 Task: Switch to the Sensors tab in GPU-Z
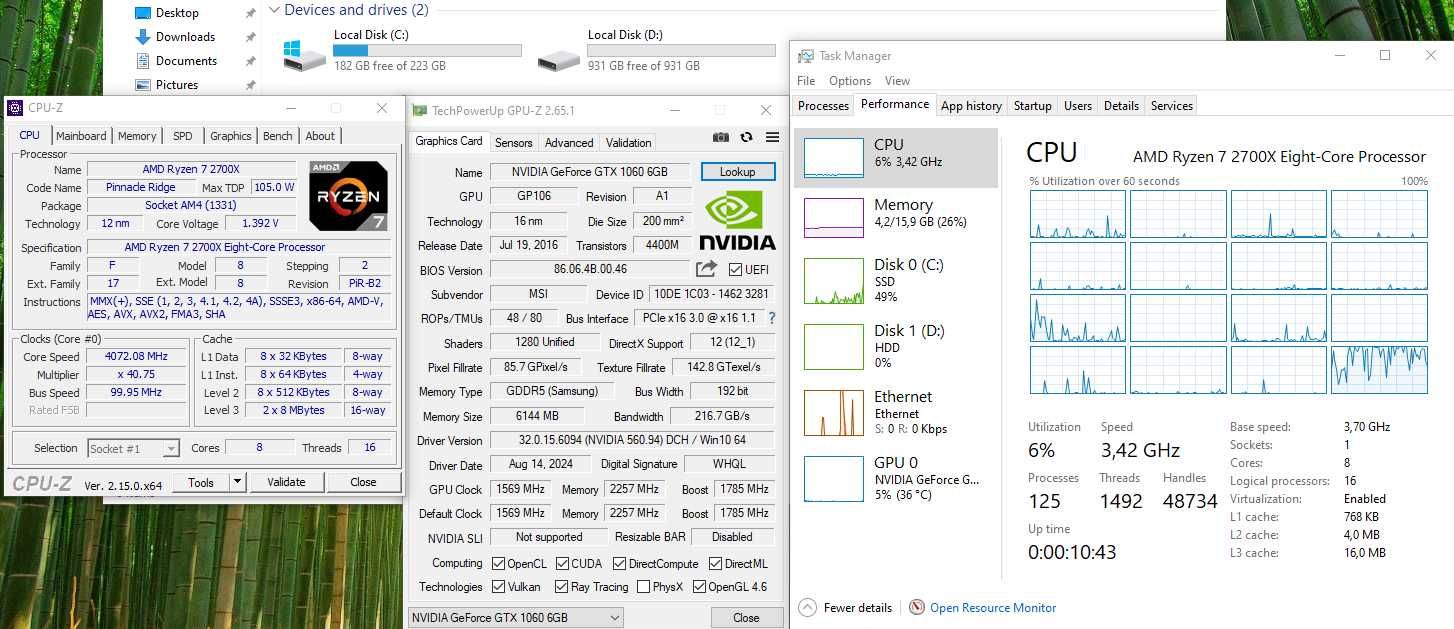[x=514, y=142]
